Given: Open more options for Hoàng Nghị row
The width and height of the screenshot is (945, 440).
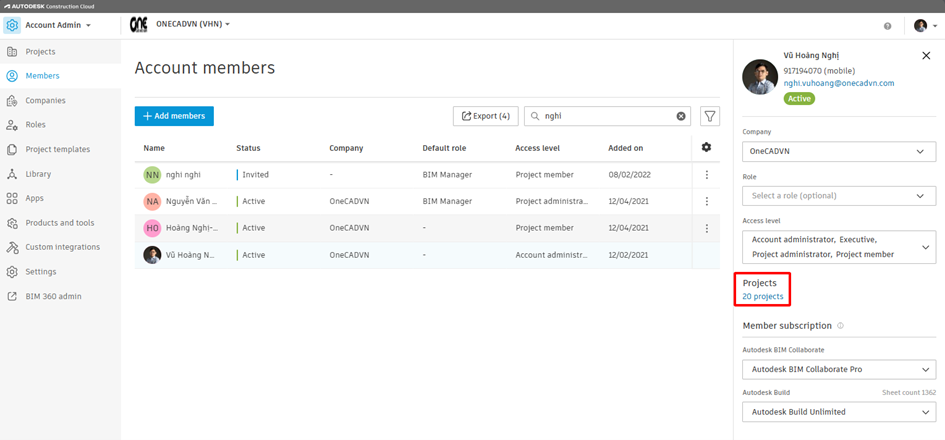Looking at the screenshot, I should [x=706, y=228].
